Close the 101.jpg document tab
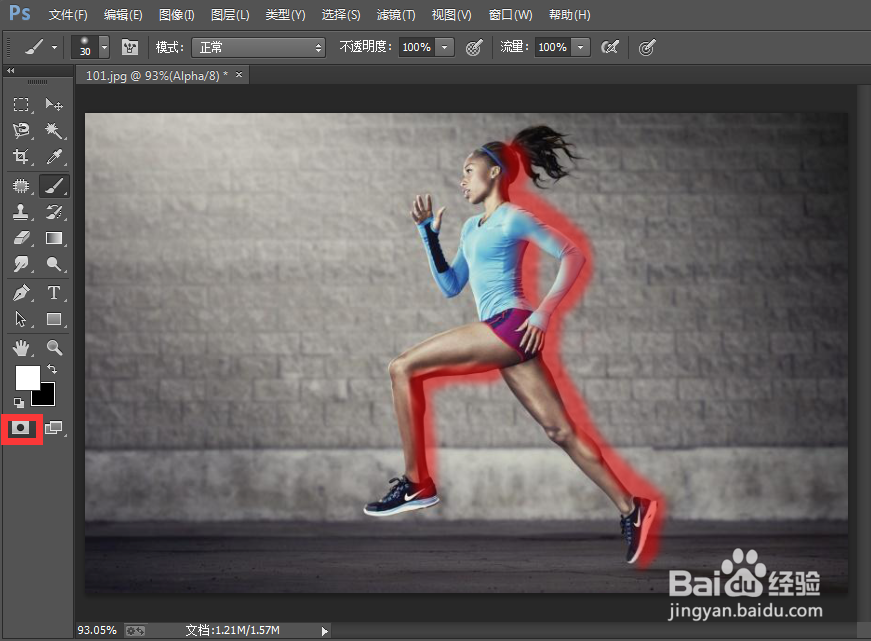 pyautogui.click(x=239, y=74)
